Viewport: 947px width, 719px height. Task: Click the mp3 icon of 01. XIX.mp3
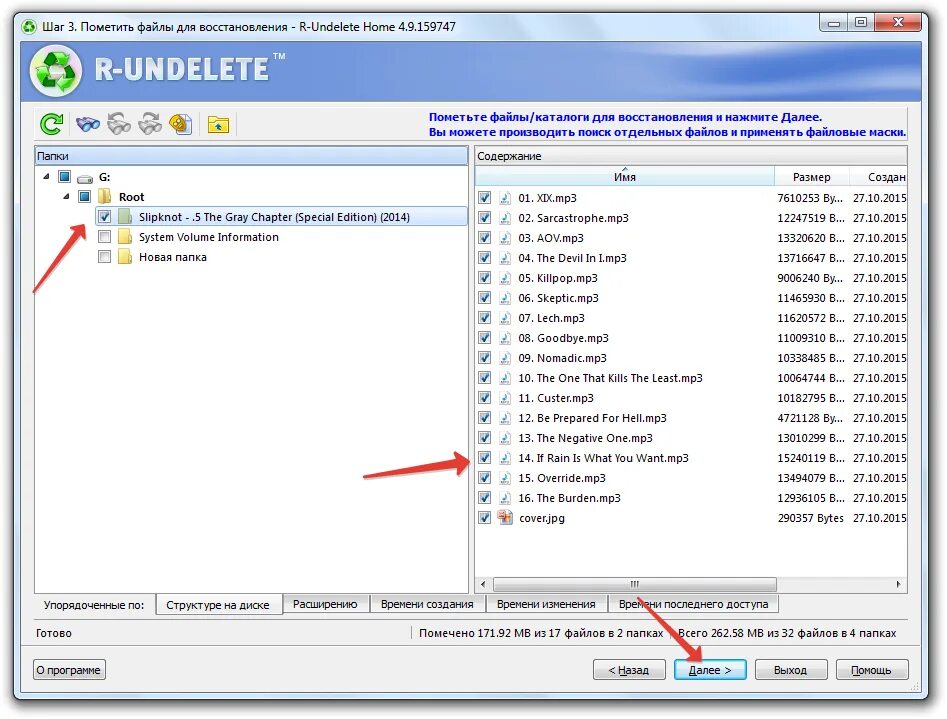pyautogui.click(x=505, y=198)
